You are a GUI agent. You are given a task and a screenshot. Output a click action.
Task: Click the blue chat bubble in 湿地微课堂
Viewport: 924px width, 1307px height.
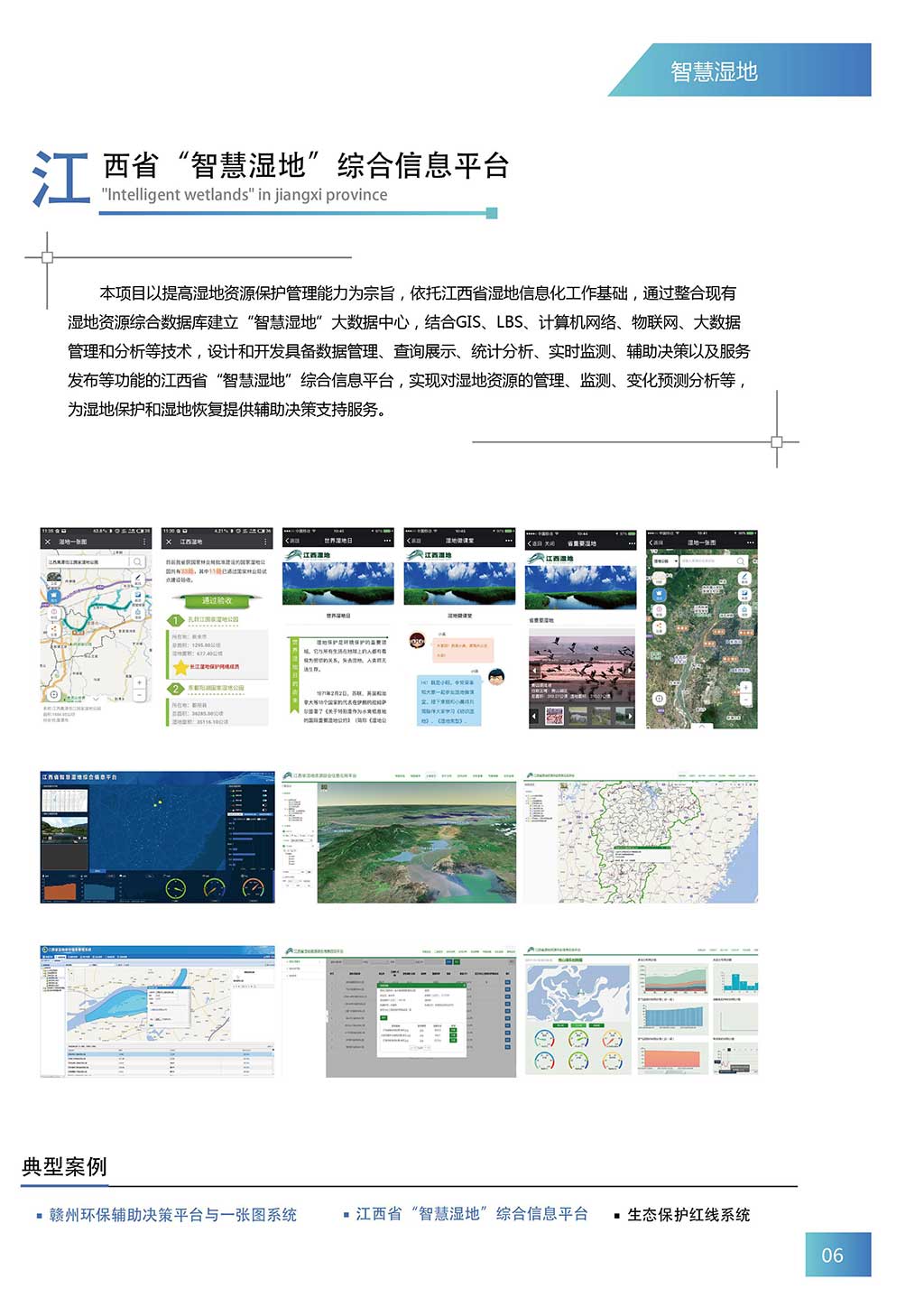point(449,700)
